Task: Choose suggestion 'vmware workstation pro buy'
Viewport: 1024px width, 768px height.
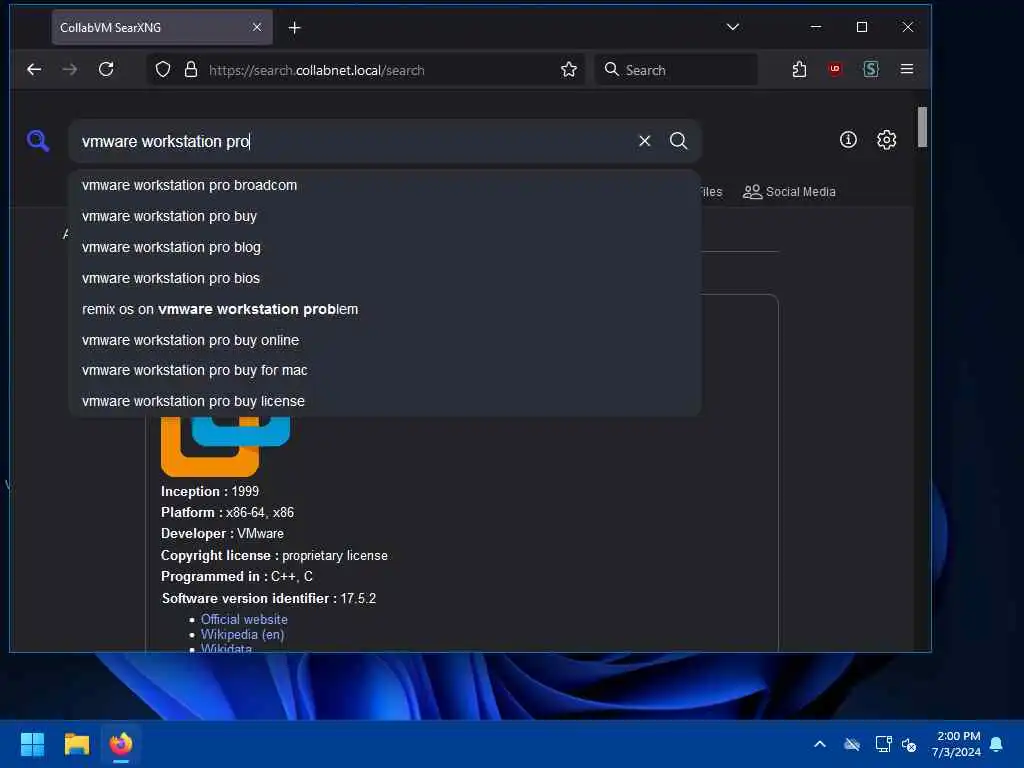Action: (x=385, y=216)
